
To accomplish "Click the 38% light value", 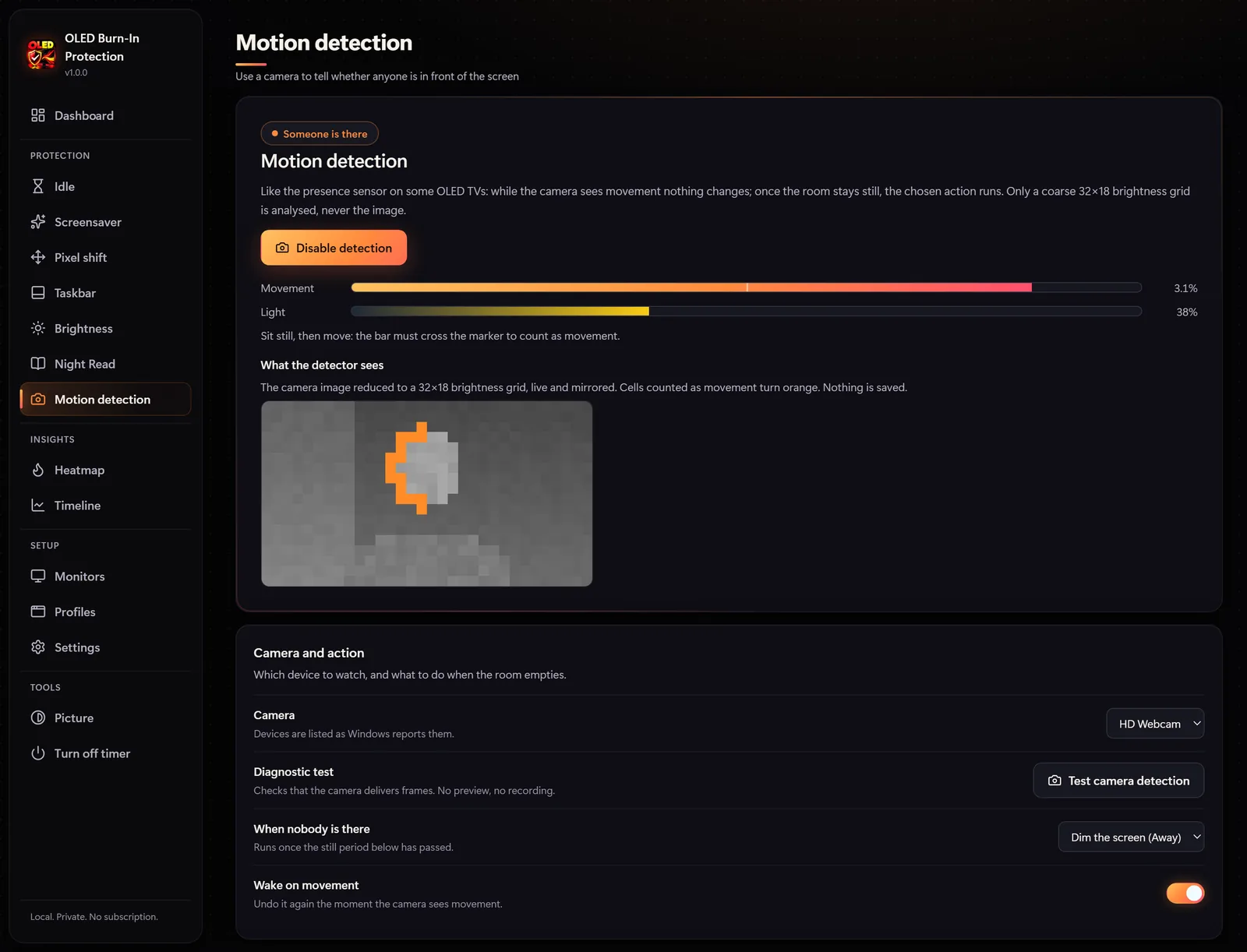I will (x=1187, y=312).
